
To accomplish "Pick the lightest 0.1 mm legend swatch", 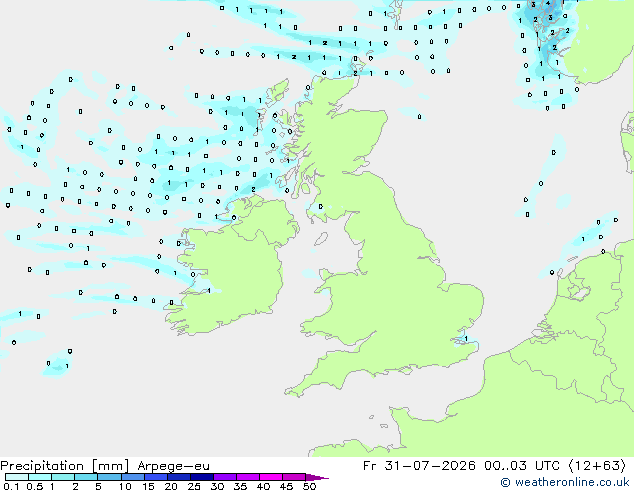I will click(17, 477).
